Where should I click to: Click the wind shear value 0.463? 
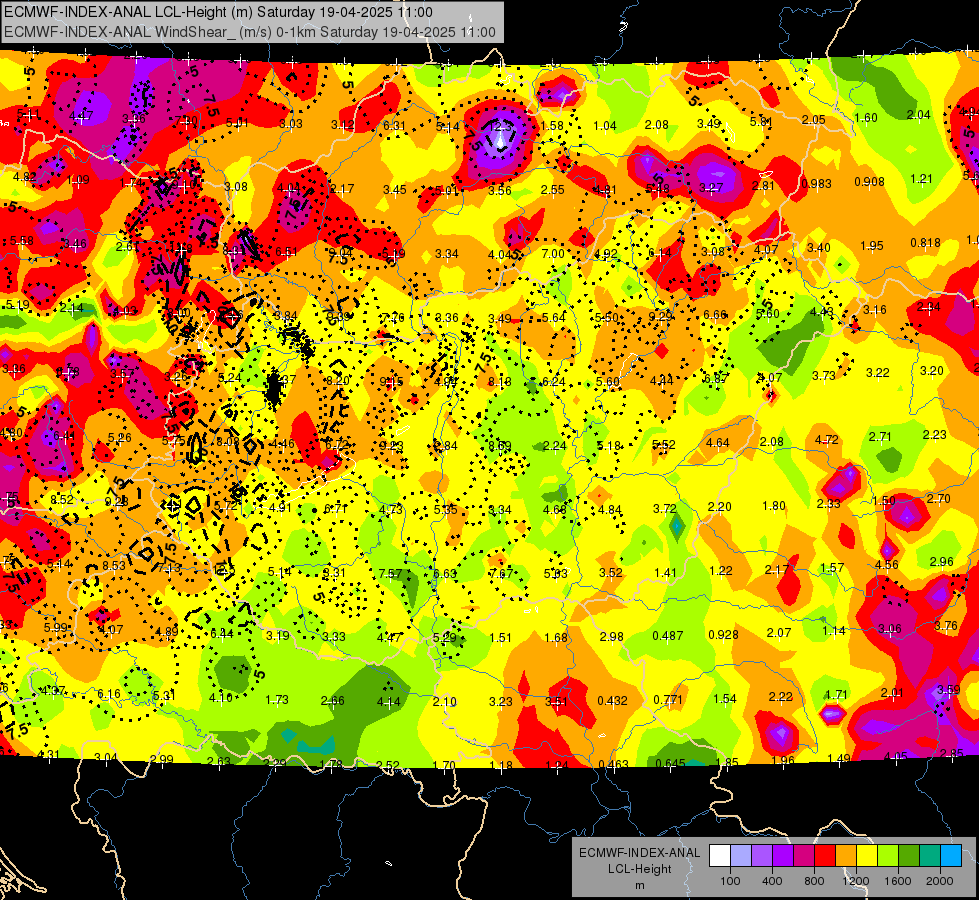[x=613, y=764]
